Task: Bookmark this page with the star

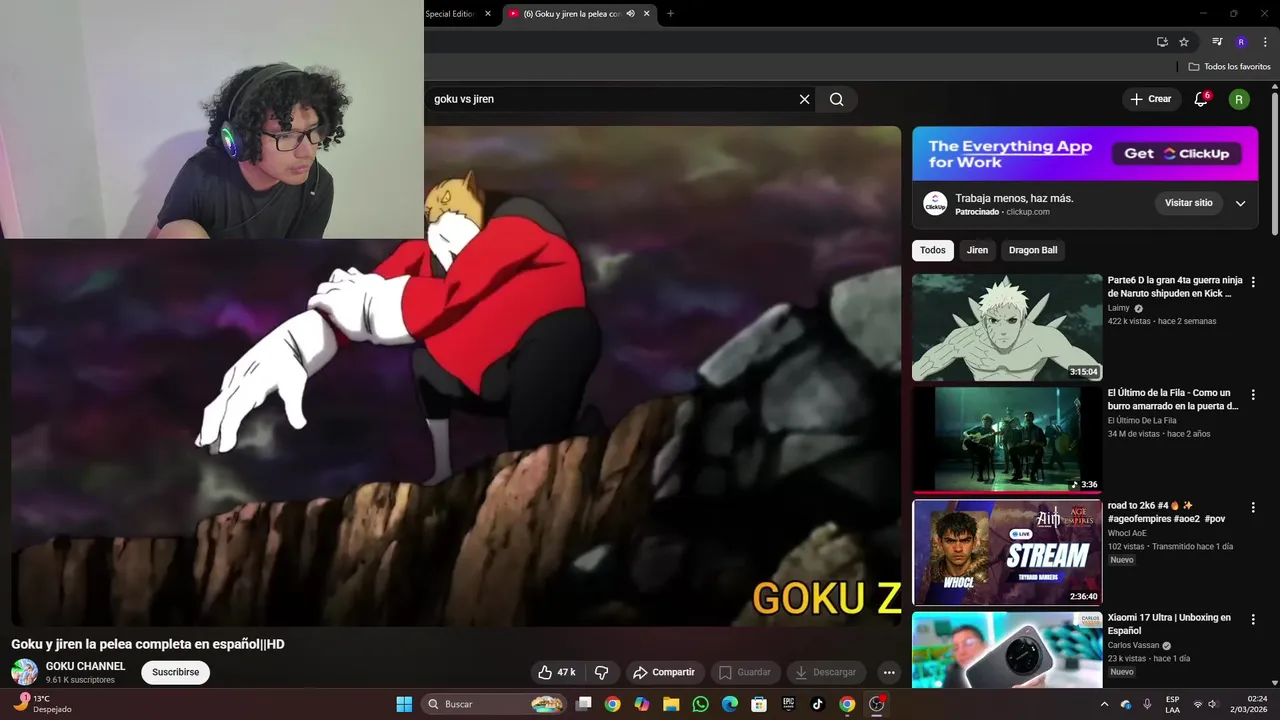Action: click(x=1184, y=42)
